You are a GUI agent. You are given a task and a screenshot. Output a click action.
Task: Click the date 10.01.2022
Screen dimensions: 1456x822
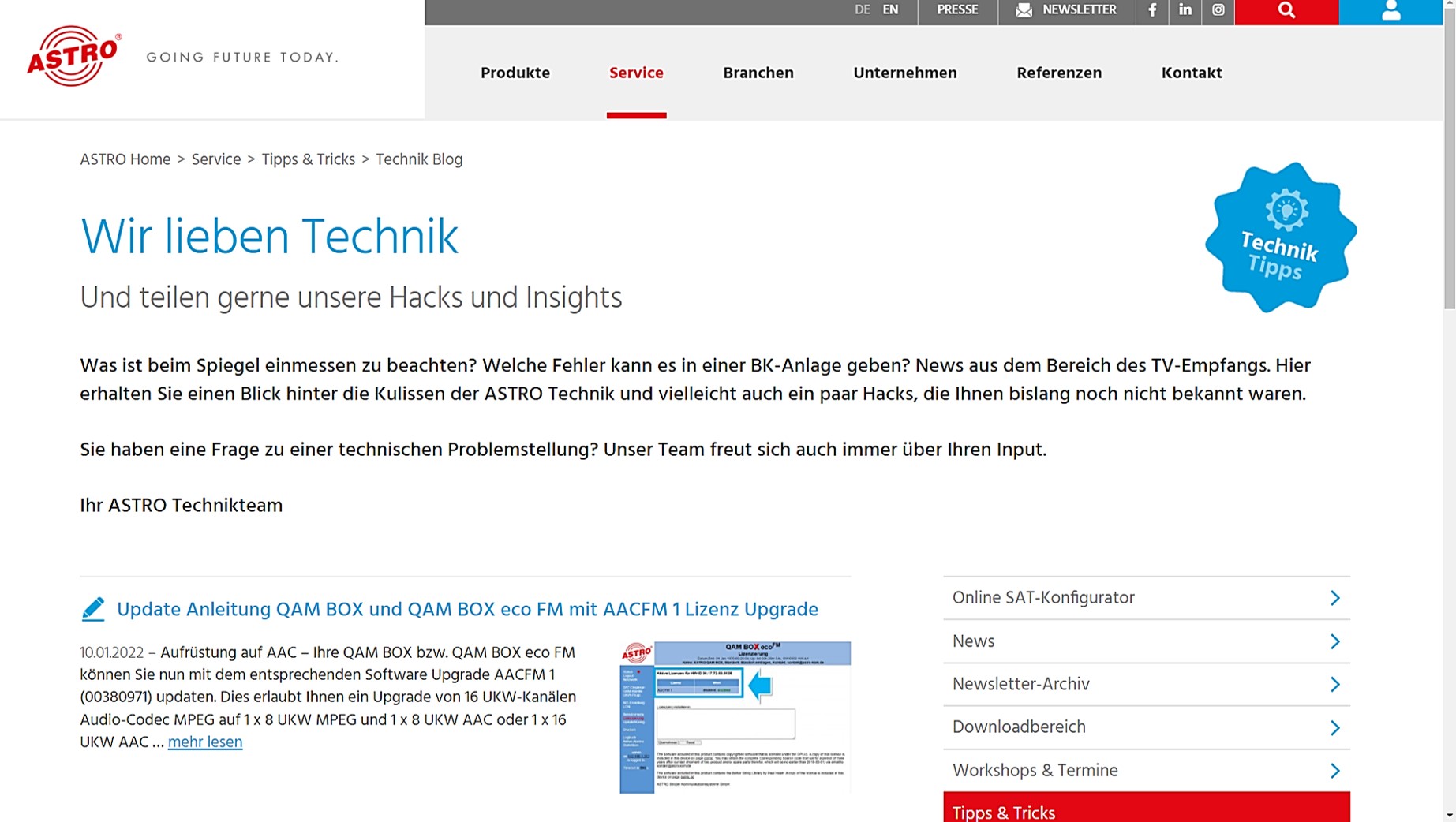pos(111,652)
